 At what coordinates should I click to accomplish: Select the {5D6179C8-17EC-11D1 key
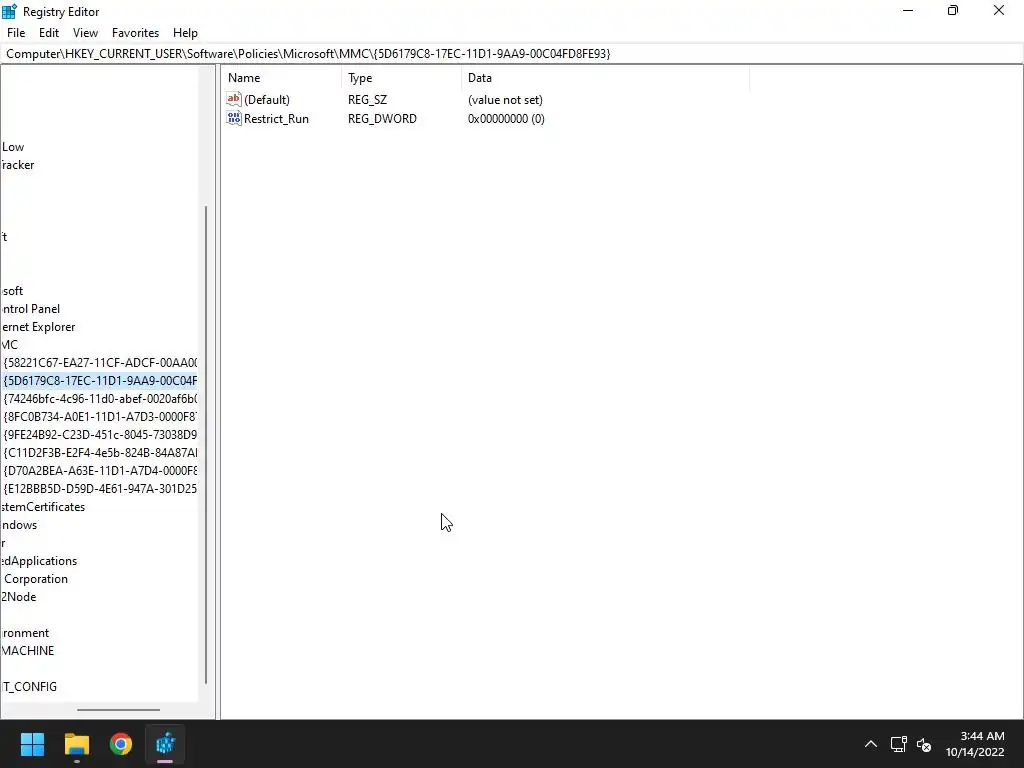point(100,381)
